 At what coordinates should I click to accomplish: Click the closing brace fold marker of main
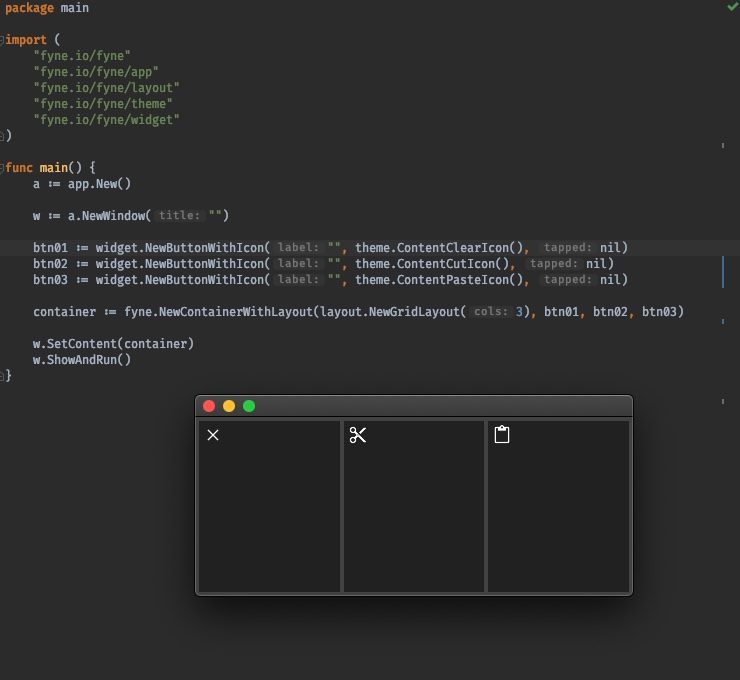[2, 376]
